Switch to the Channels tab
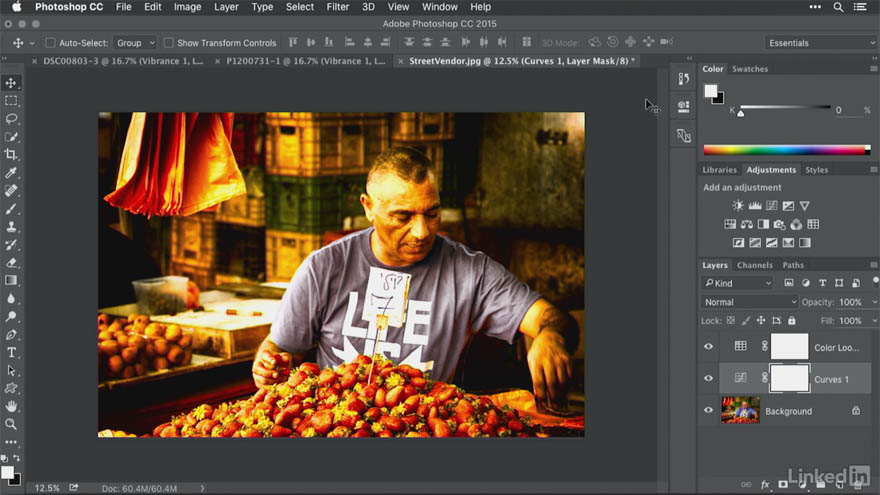Image resolution: width=880 pixels, height=495 pixels. [x=755, y=265]
